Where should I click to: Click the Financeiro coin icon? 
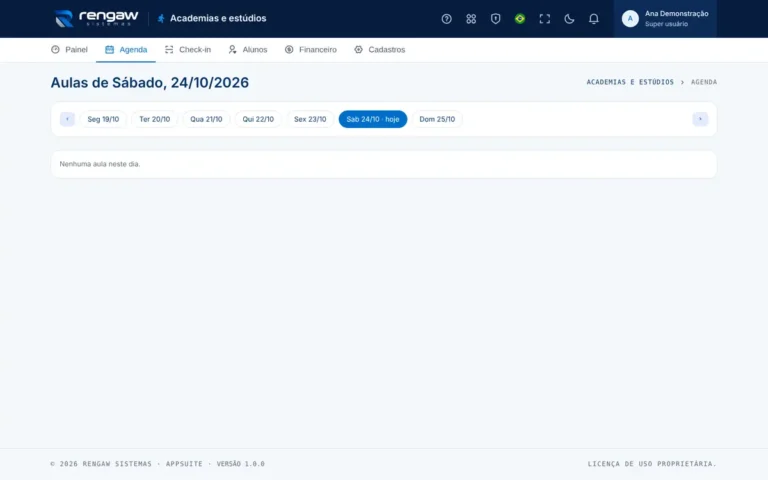(x=289, y=49)
